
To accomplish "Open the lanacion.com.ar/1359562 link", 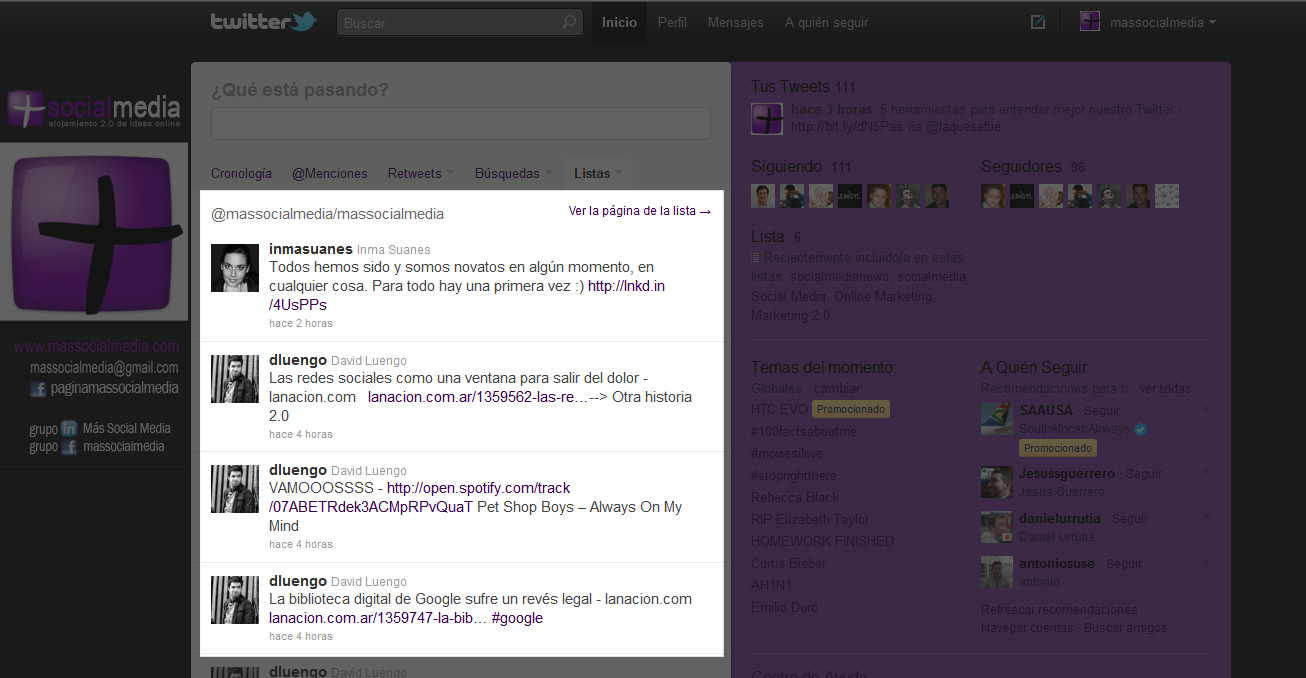I will click(x=477, y=397).
